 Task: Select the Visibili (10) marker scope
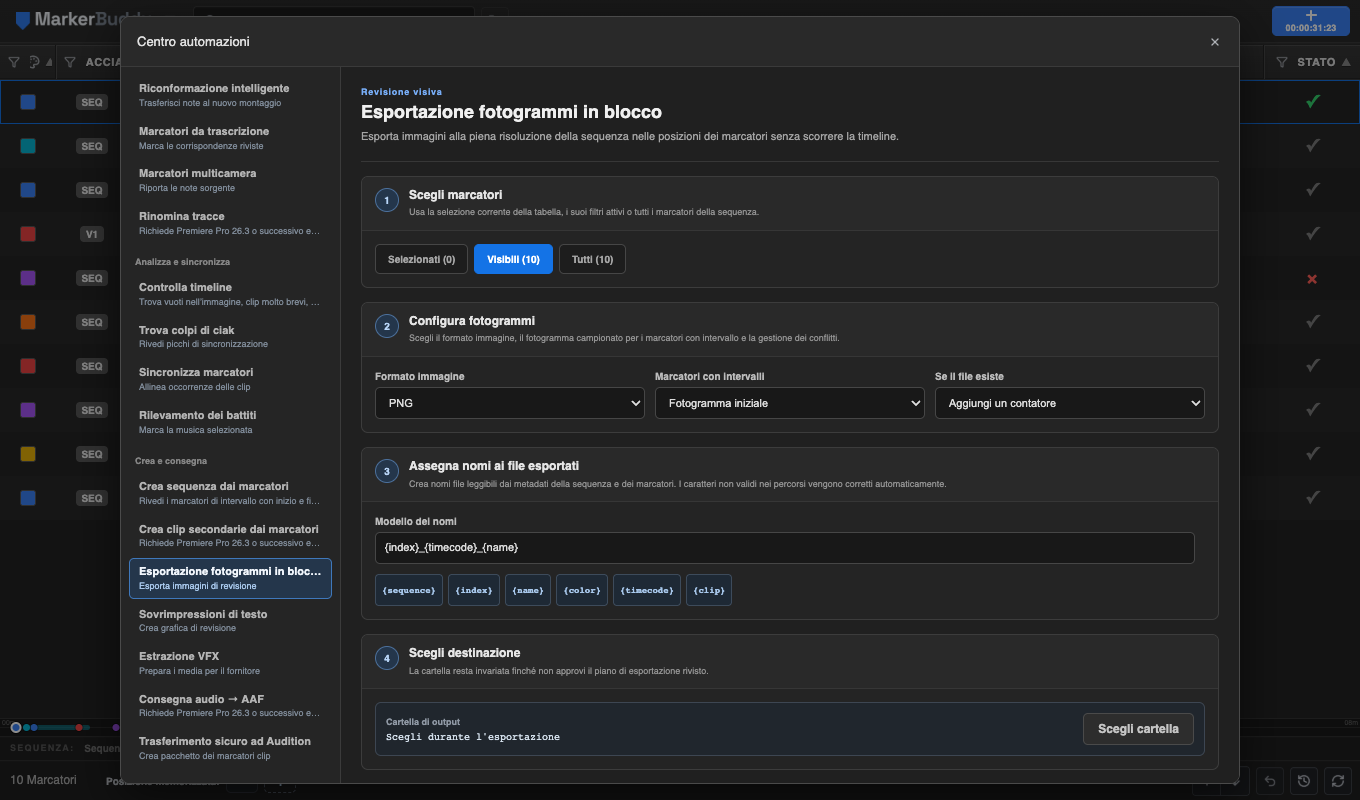point(513,259)
